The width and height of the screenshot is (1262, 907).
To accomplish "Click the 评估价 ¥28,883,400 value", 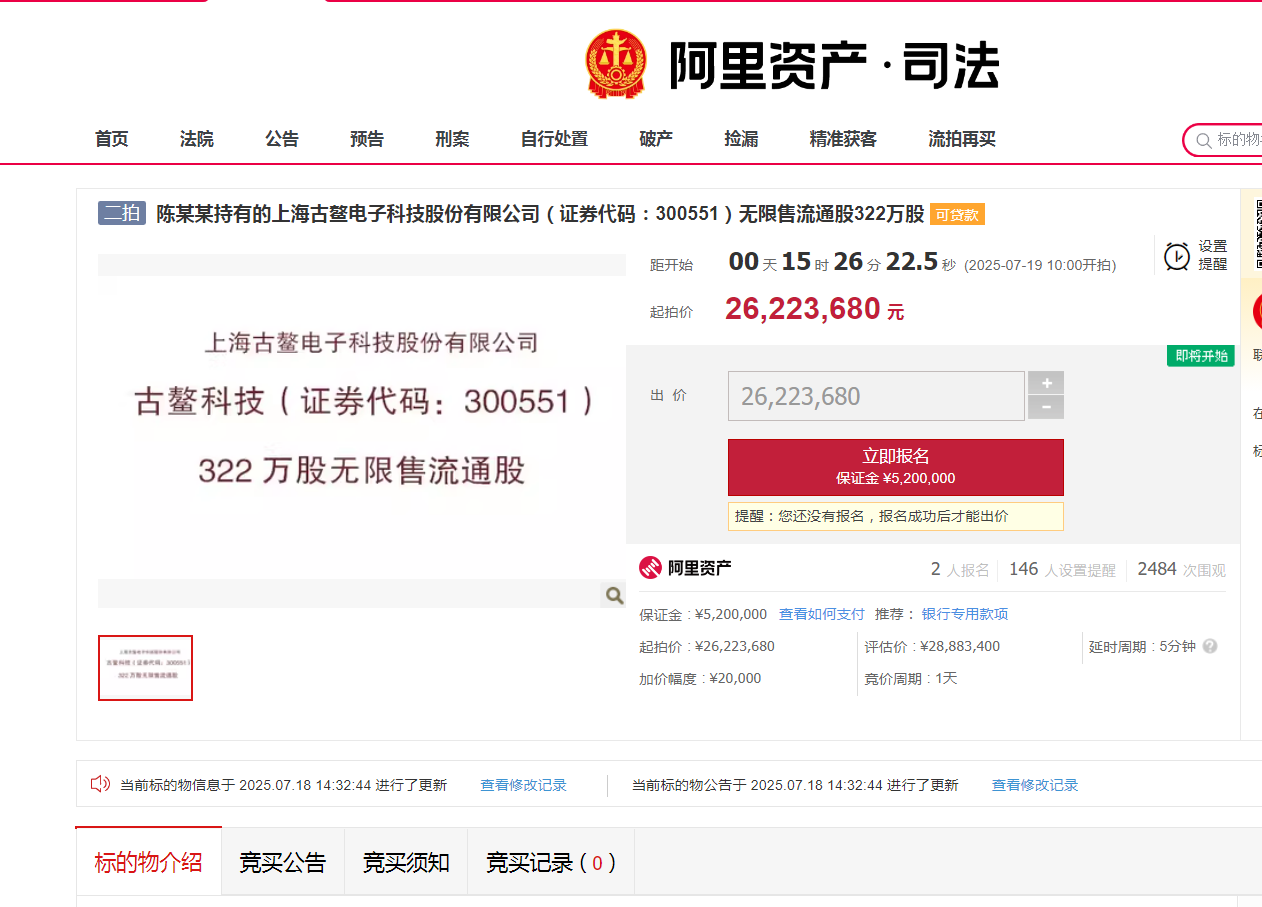I will point(932,646).
